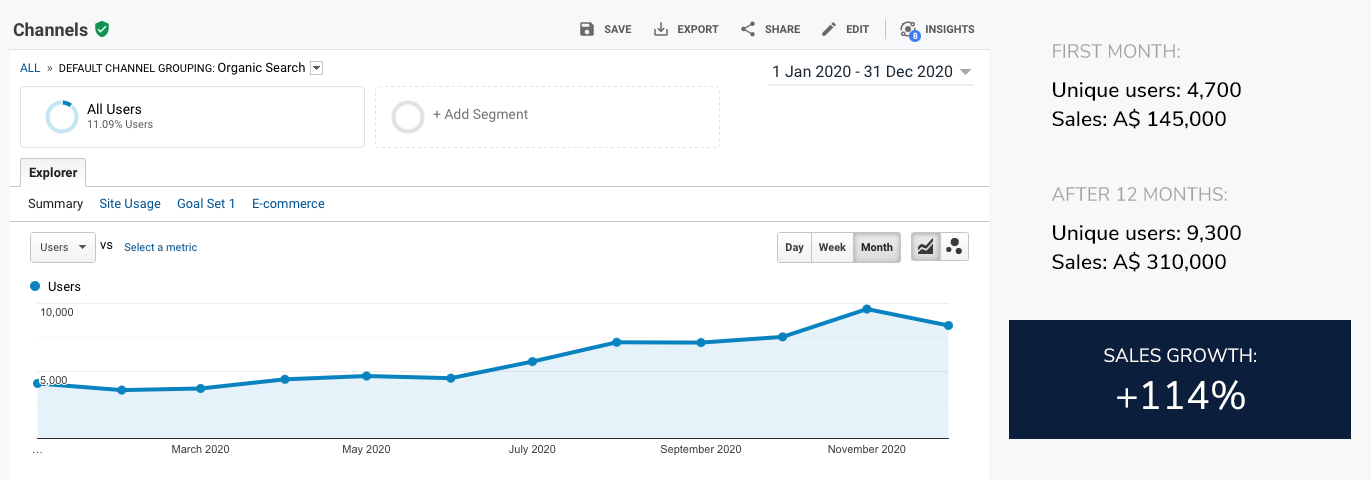This screenshot has width=1371, height=480.
Task: Click the Share icon
Action: pos(748,29)
